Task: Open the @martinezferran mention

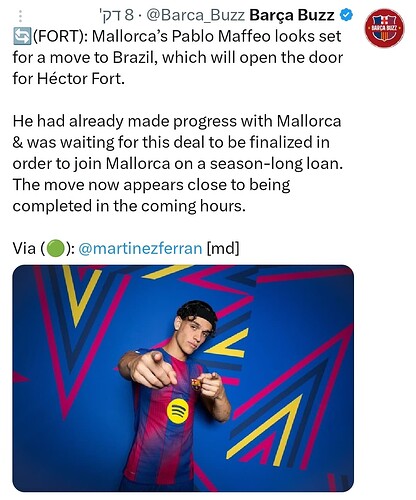Action: [140, 249]
